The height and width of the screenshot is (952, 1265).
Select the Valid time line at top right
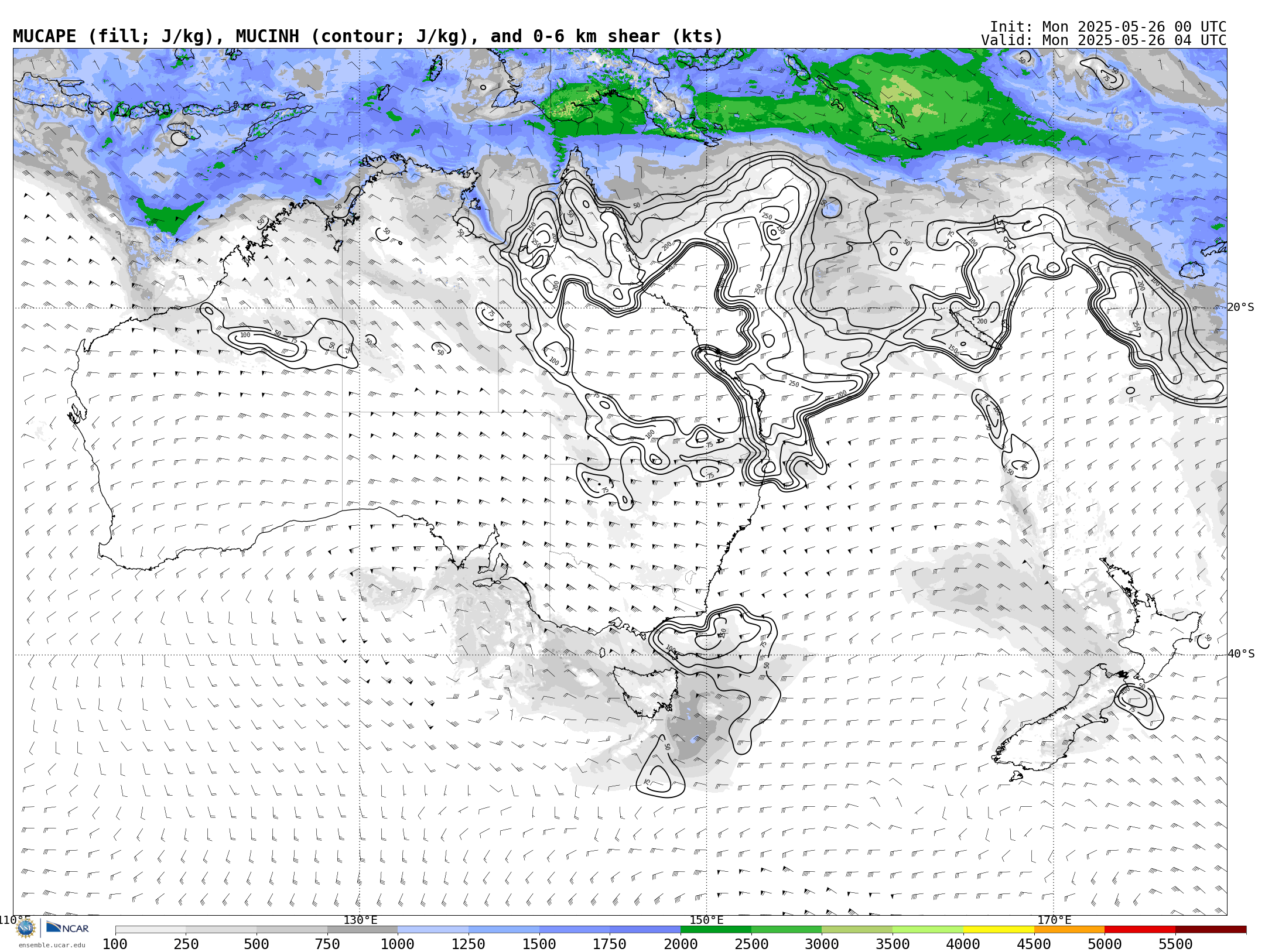click(1103, 40)
